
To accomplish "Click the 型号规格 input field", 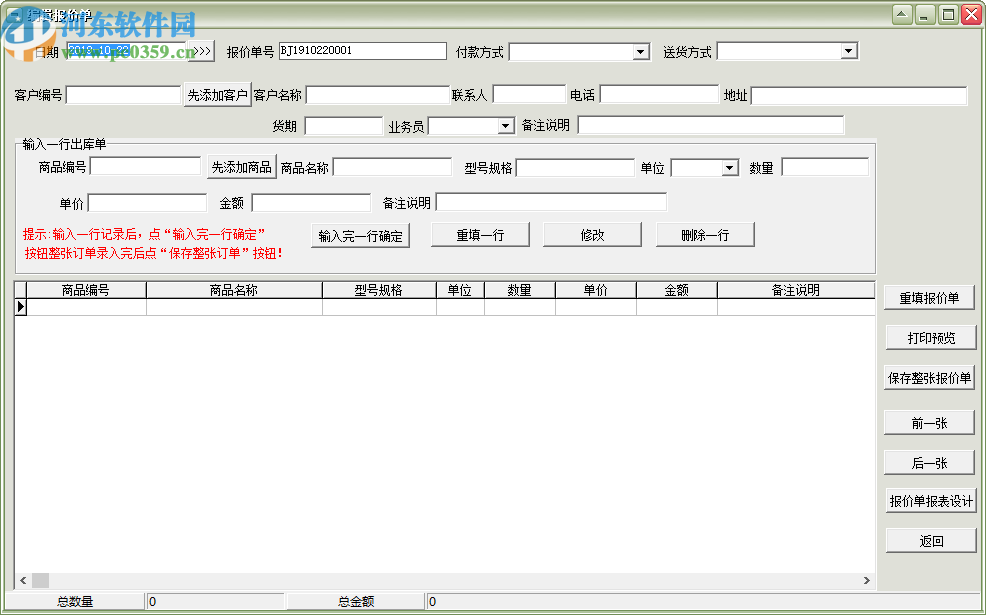I will 575,167.
